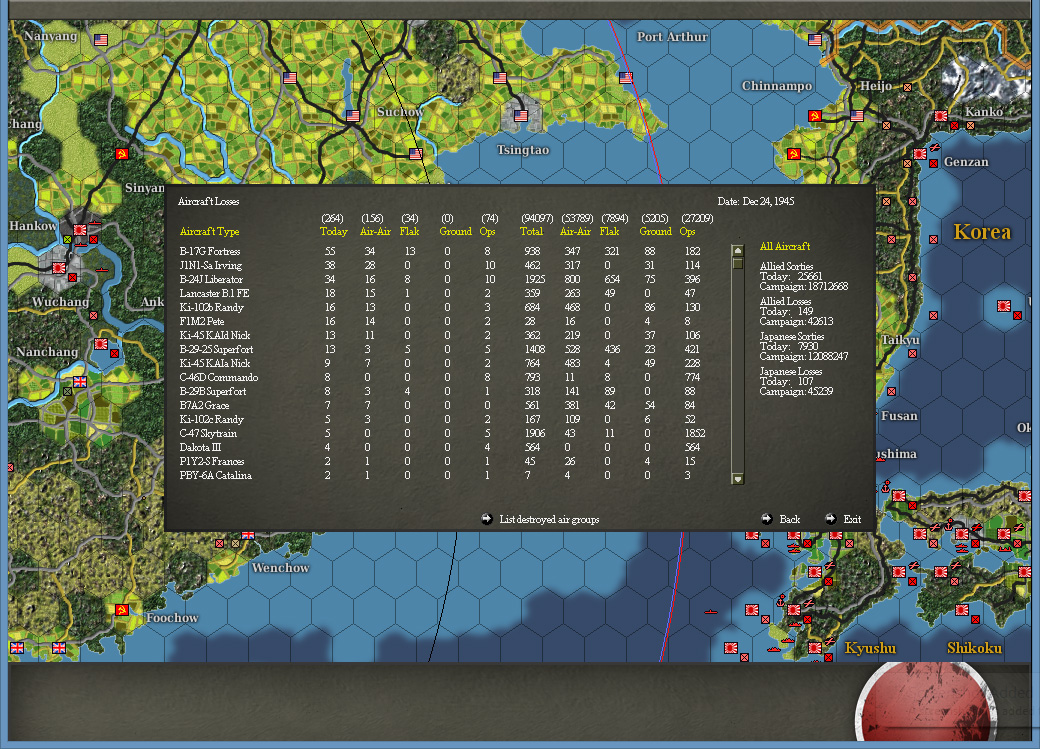This screenshot has width=1040, height=749.
Task: Click the Japanese rising sun unit beside Genzan
Action: point(920,154)
